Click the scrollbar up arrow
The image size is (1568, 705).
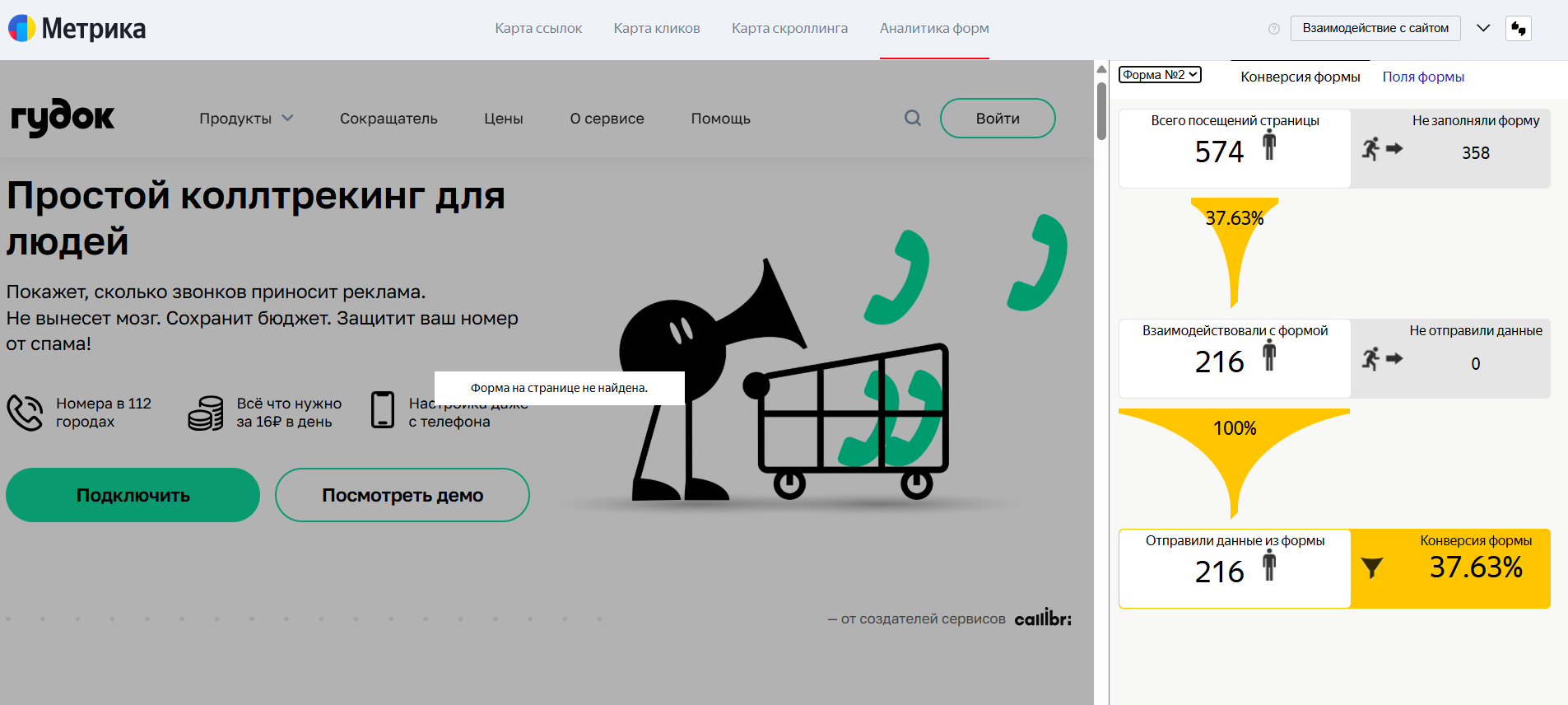pyautogui.click(x=1101, y=69)
